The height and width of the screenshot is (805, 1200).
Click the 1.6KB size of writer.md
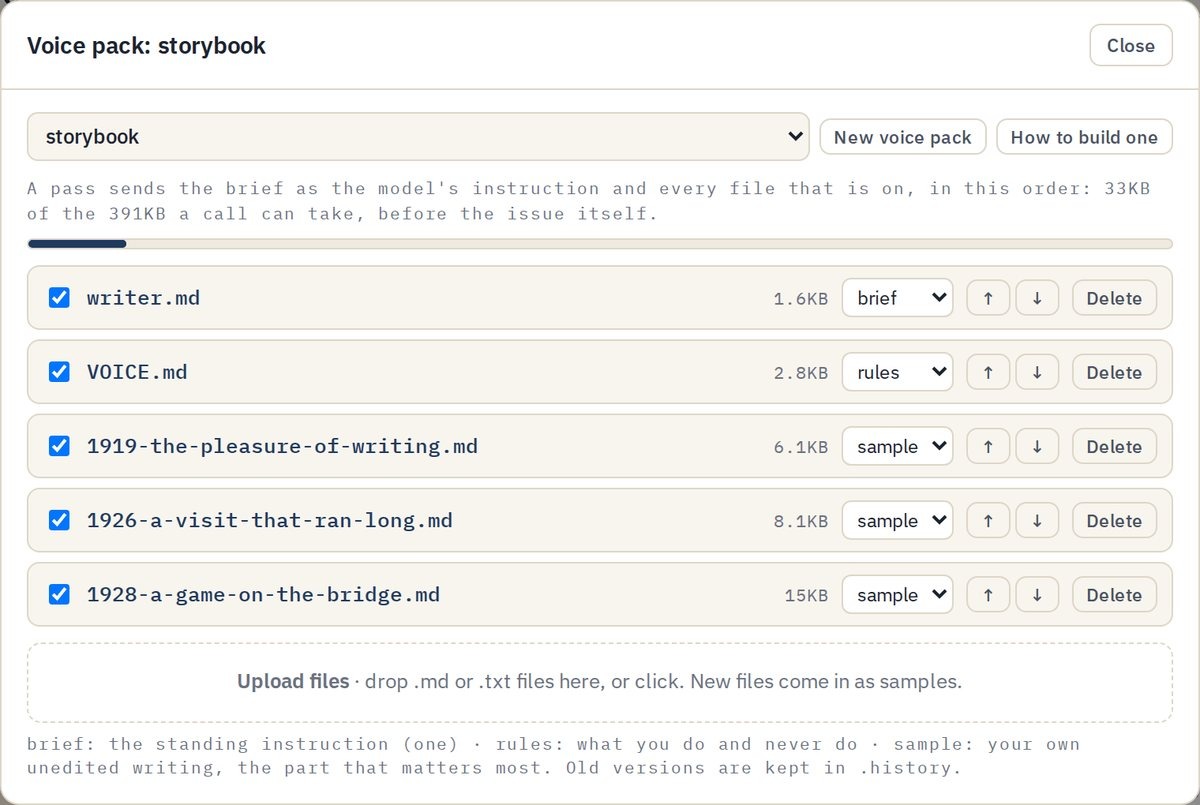pyautogui.click(x=800, y=298)
